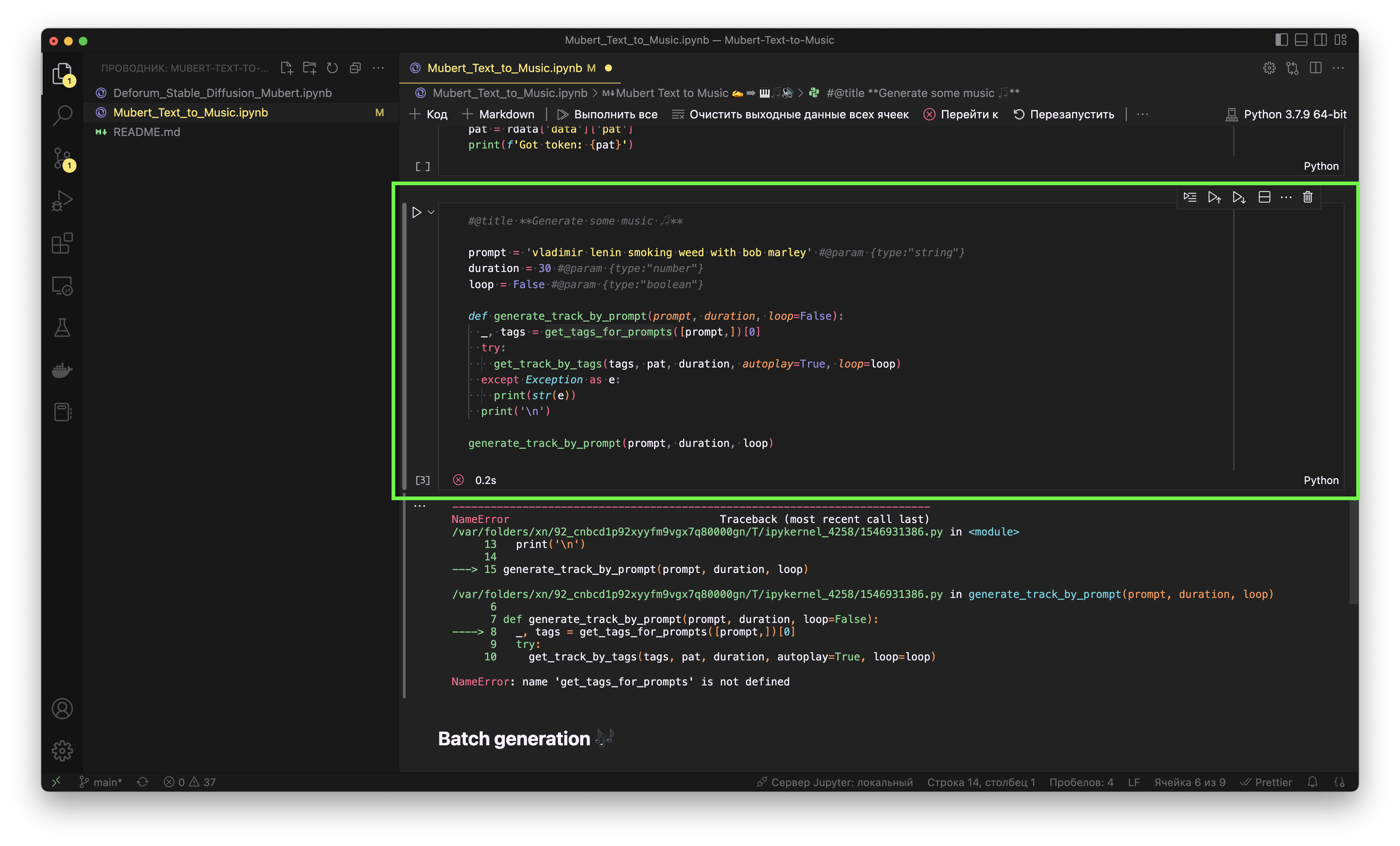Toggle the bottom panel layout button

pos(1301,40)
